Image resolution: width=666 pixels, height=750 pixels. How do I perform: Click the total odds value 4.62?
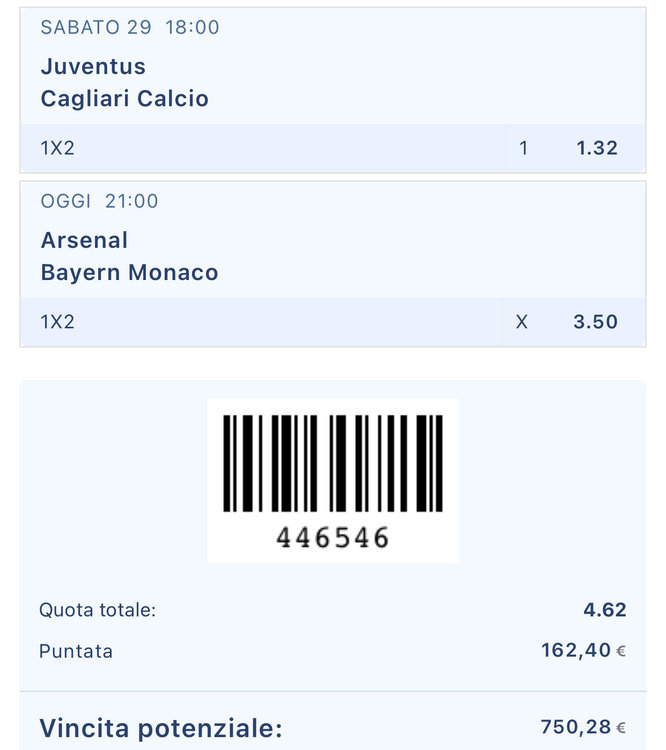604,610
